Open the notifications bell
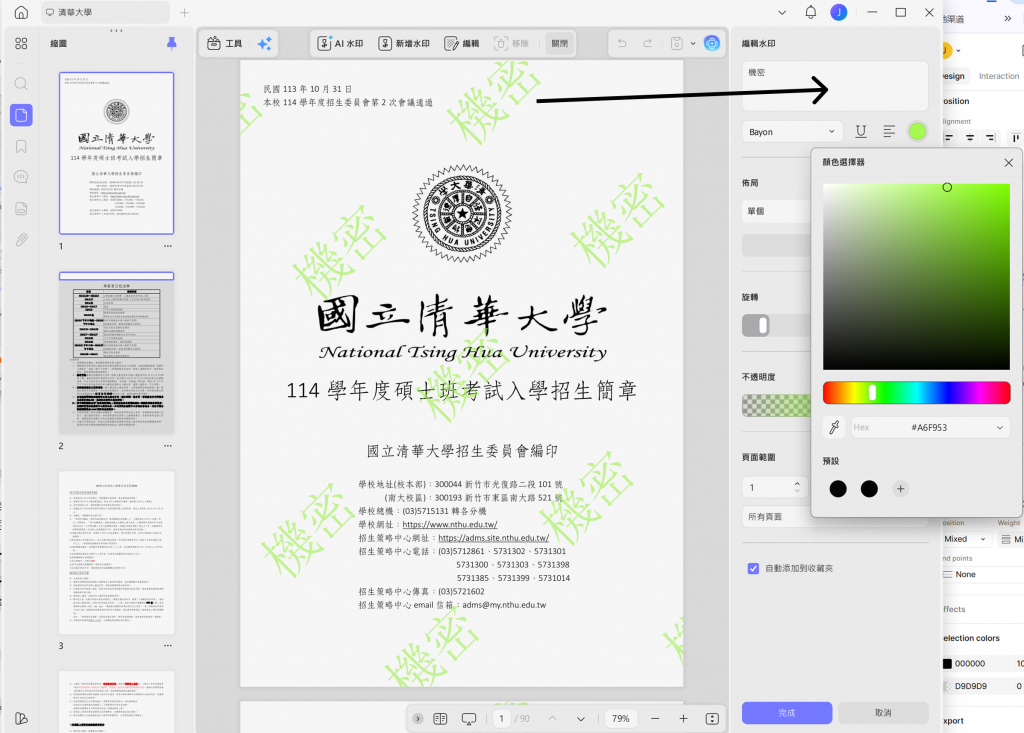 click(x=810, y=12)
